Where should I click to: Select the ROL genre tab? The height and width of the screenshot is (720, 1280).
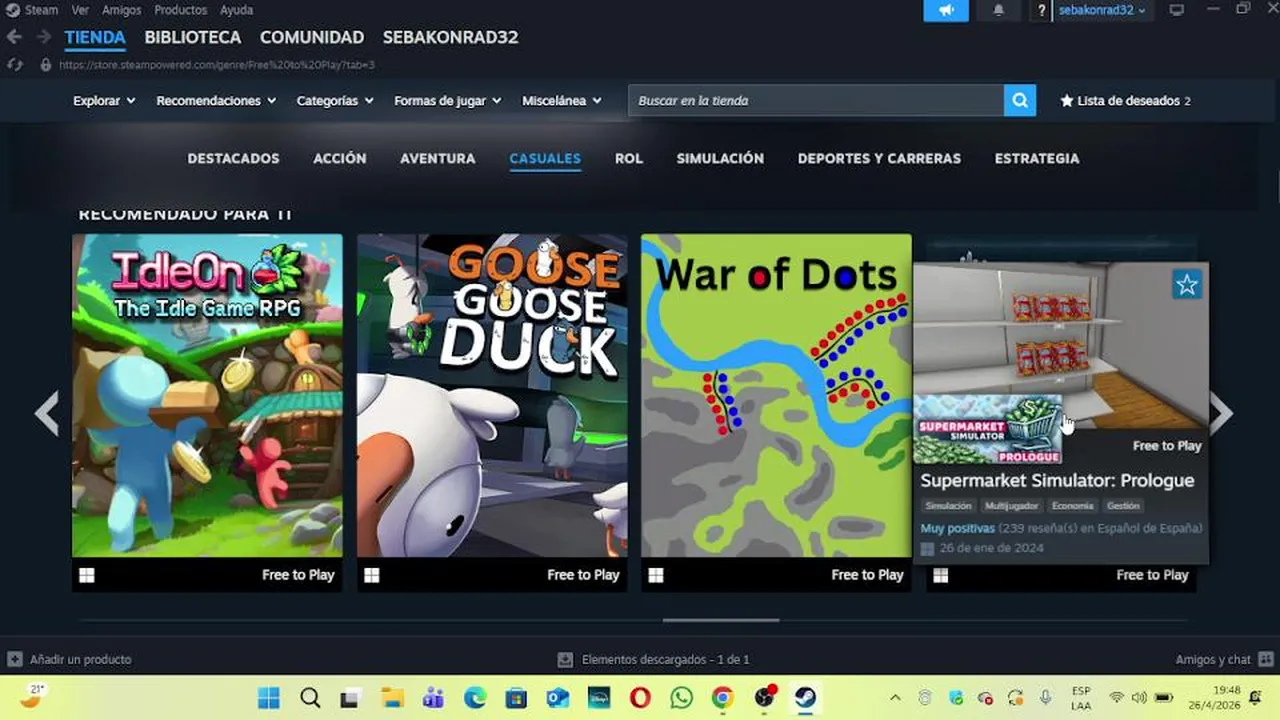coord(629,158)
